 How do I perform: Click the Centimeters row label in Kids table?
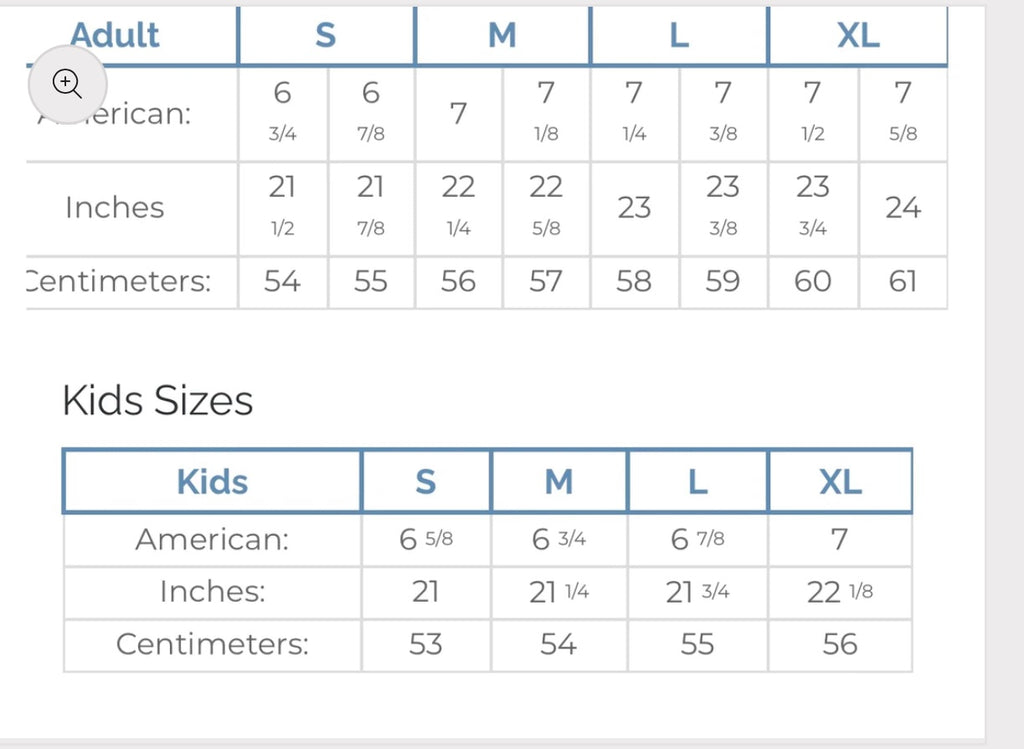[212, 644]
